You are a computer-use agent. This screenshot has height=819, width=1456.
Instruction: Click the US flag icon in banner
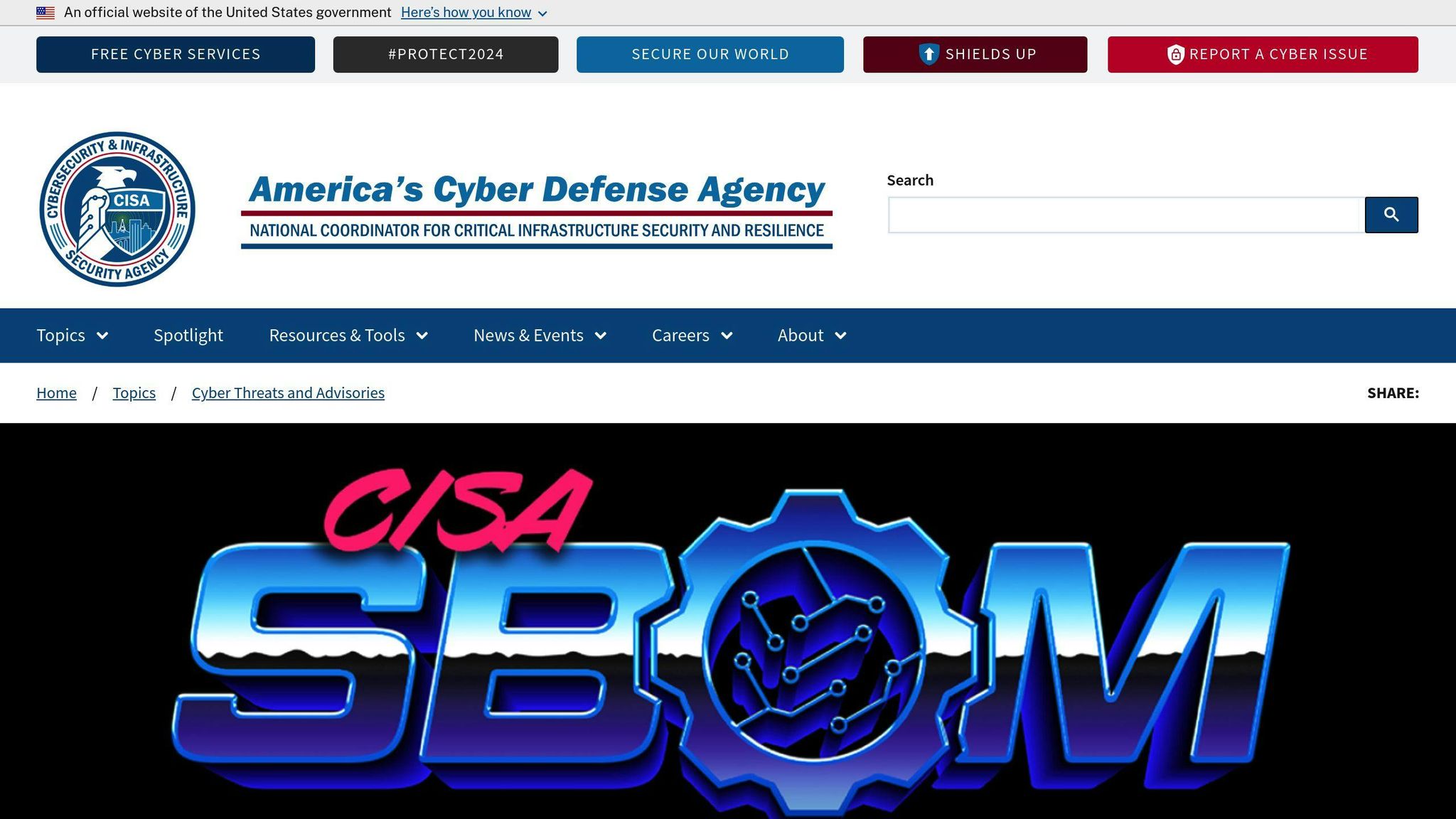tap(45, 13)
